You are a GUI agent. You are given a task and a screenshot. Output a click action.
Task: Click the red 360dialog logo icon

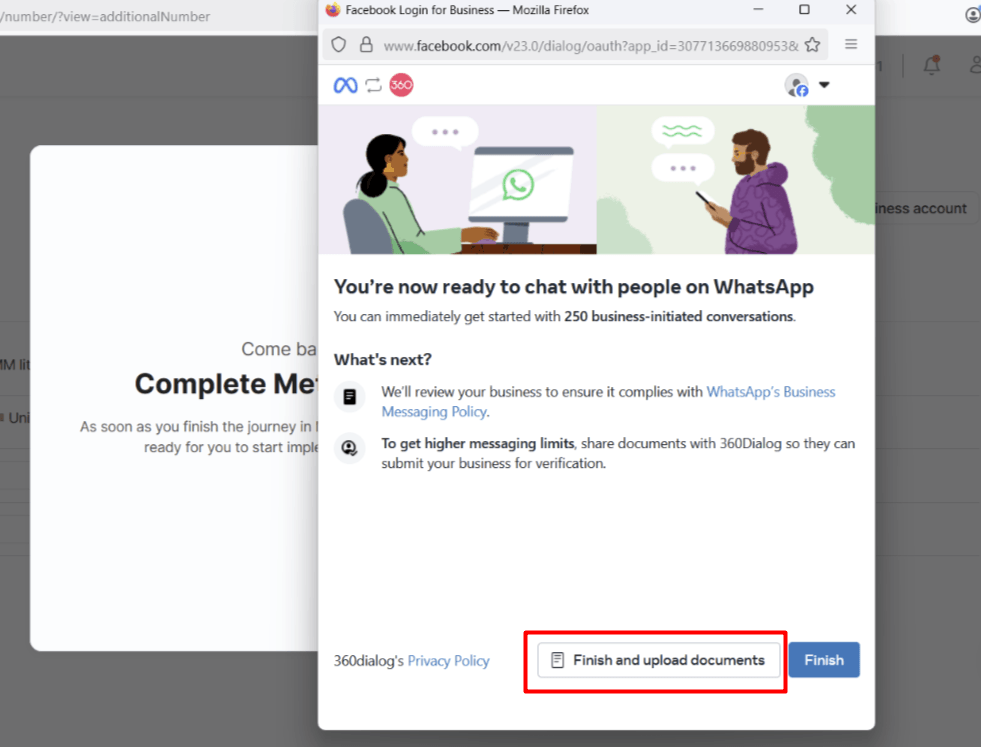401,85
